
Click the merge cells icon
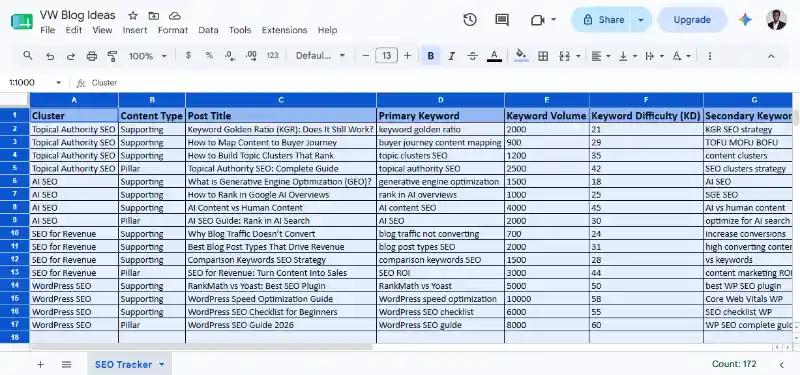click(564, 56)
